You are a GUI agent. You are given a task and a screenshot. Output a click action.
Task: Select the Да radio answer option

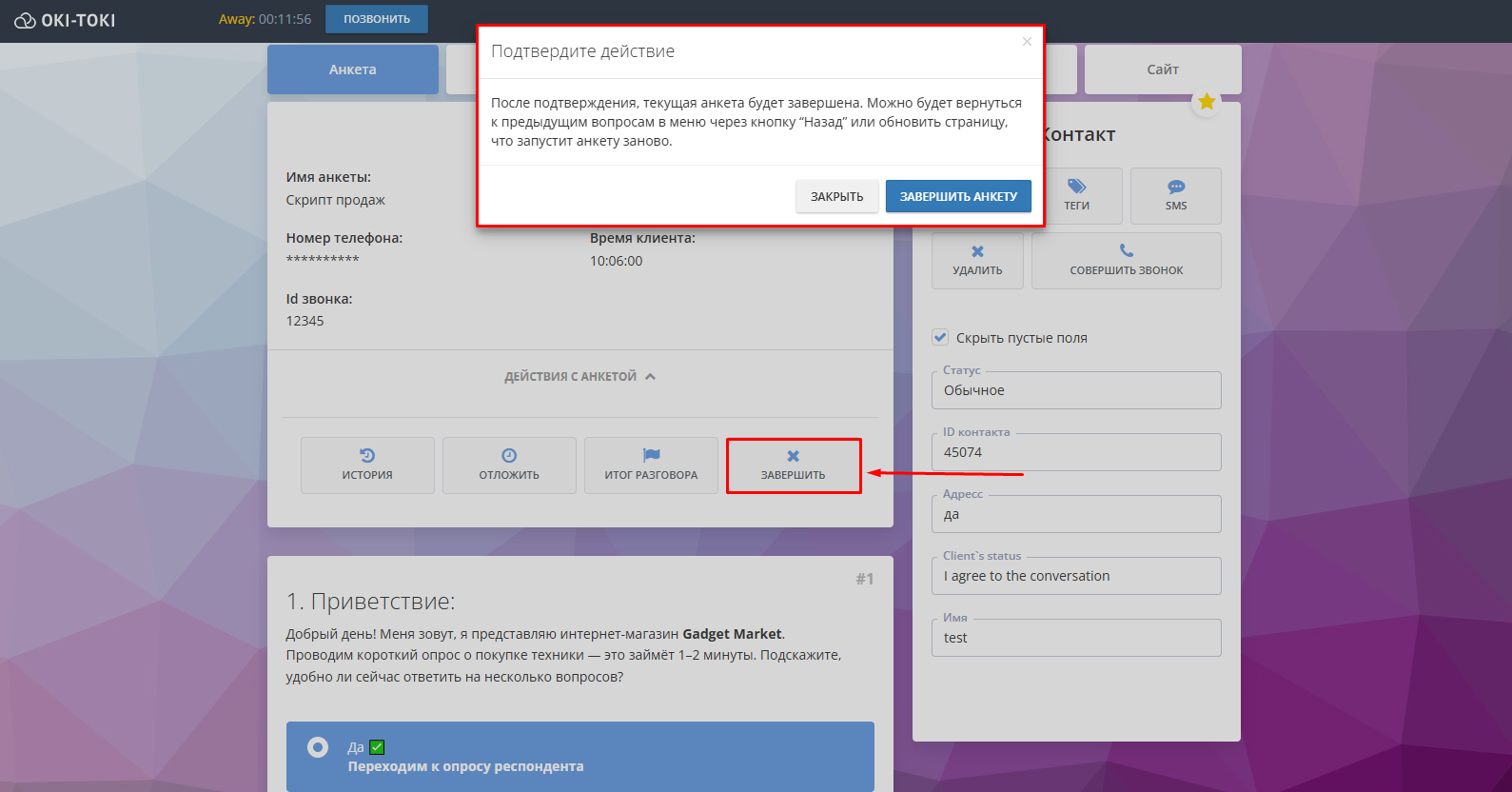tap(318, 747)
